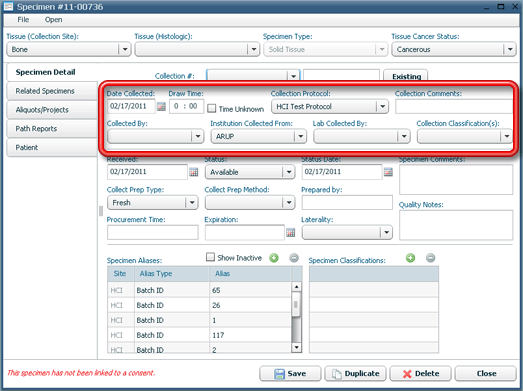This screenshot has width=523, height=391.
Task: Switch to Patient tab
Action: click(52, 147)
